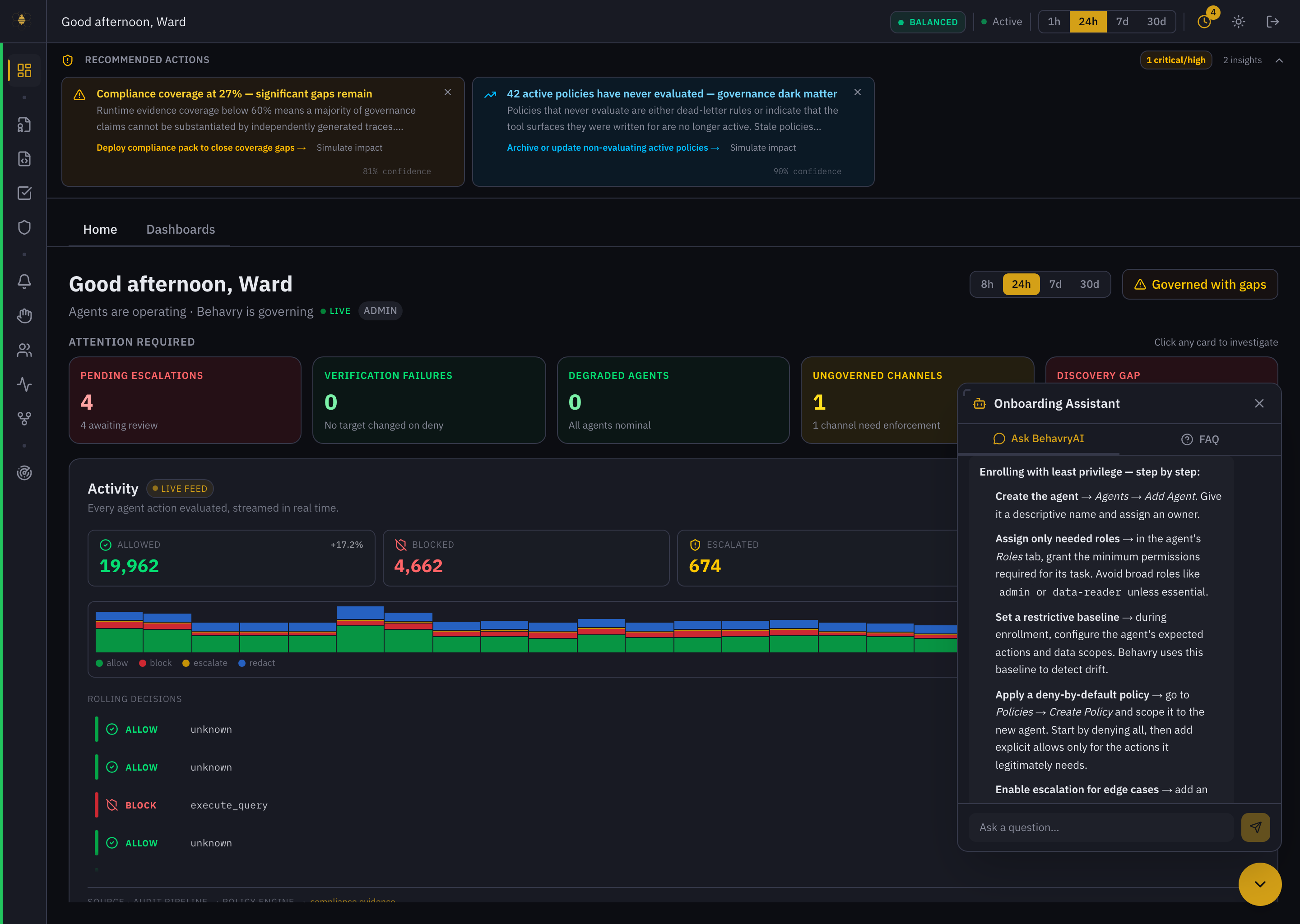This screenshot has width=1300, height=924.
Task: Click Archive or update non-evaluating active policies
Action: pyautogui.click(x=613, y=148)
